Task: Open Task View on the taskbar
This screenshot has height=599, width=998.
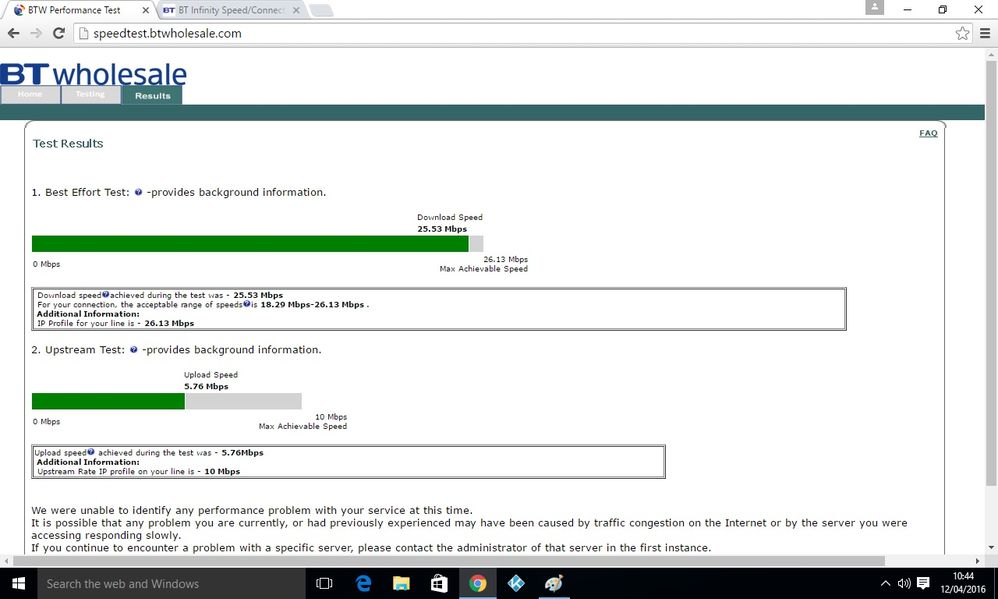Action: click(x=324, y=584)
